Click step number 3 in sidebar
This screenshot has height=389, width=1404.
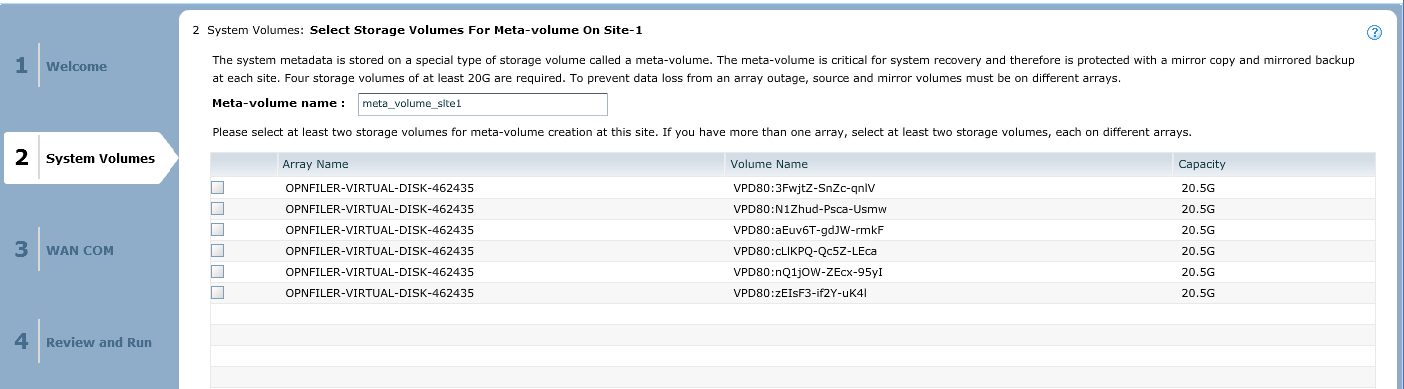coord(21,250)
